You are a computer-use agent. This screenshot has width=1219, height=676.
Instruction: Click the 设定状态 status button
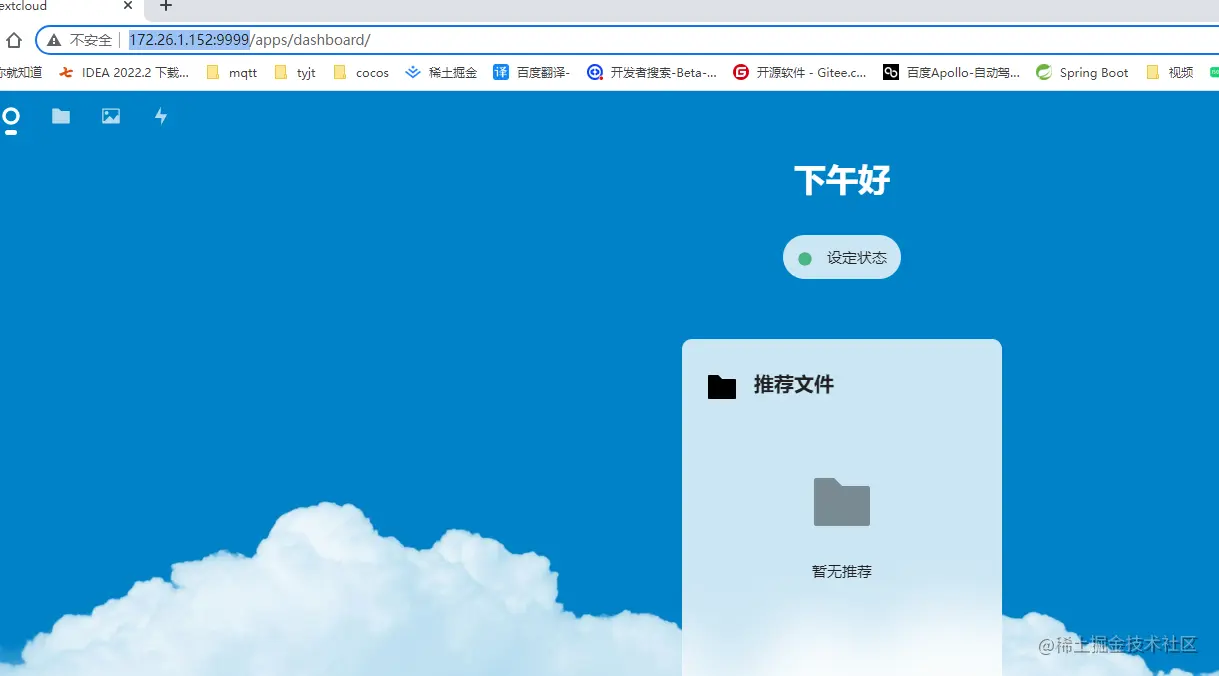click(x=842, y=258)
